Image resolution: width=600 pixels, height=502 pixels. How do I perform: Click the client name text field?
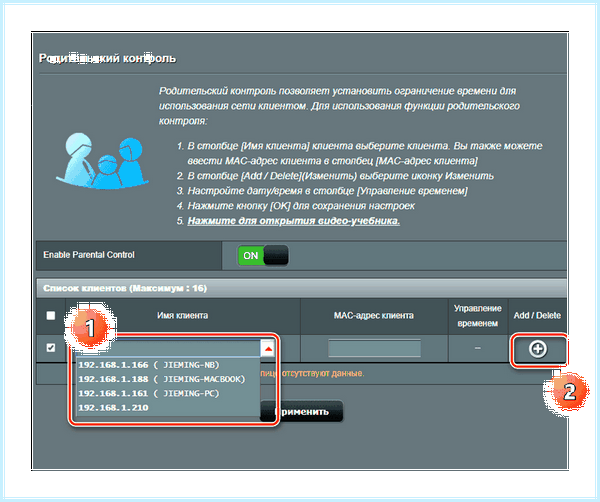click(x=168, y=349)
